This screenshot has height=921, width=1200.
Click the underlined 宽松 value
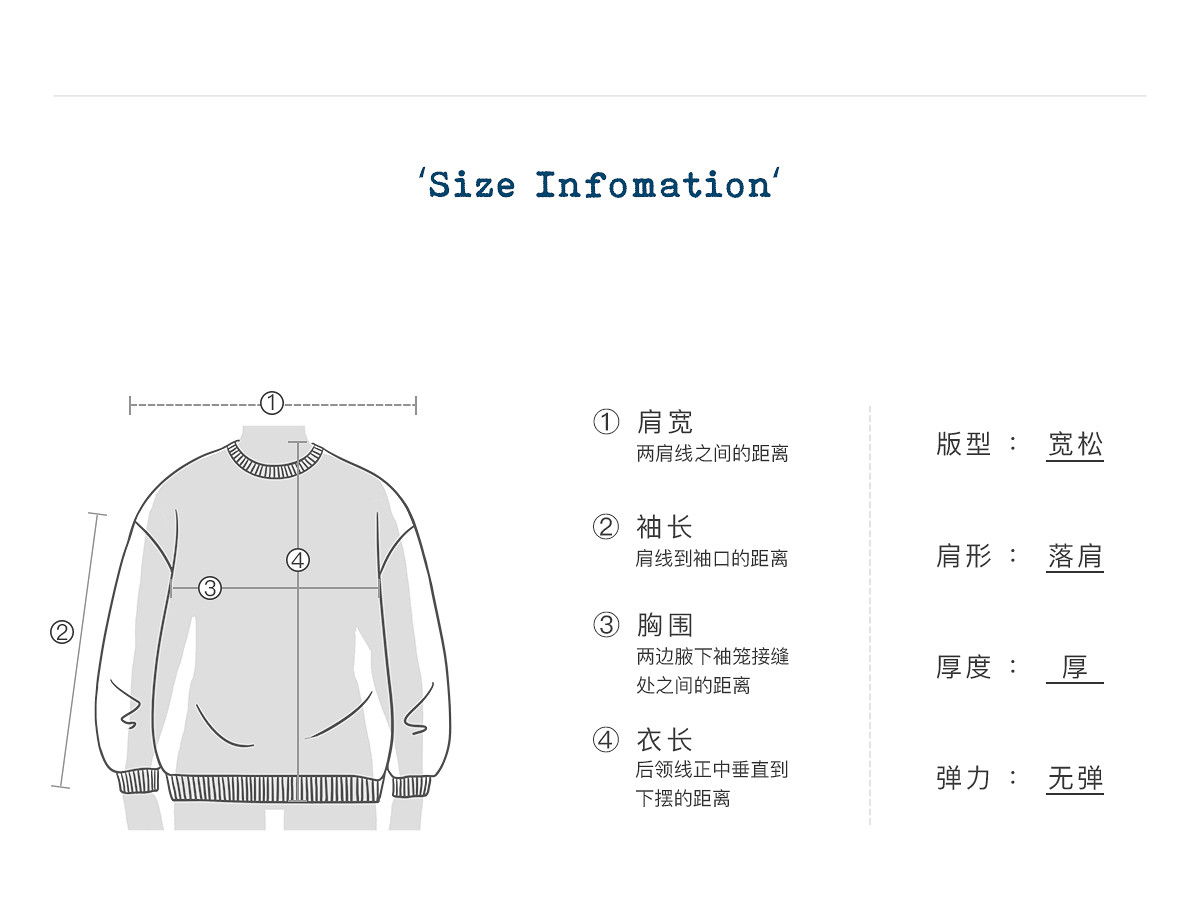1075,446
